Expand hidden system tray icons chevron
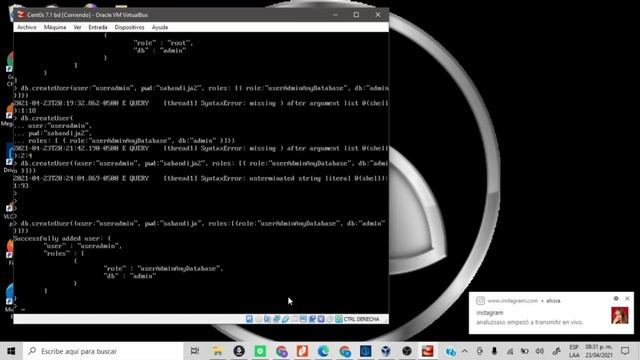The width and height of the screenshot is (640, 360). pos(465,351)
